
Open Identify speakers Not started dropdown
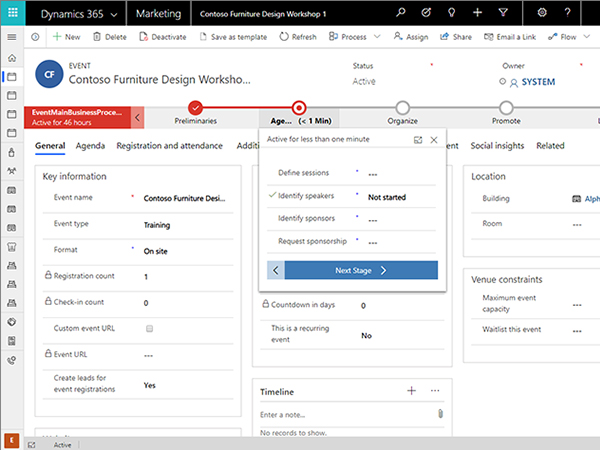tap(401, 197)
